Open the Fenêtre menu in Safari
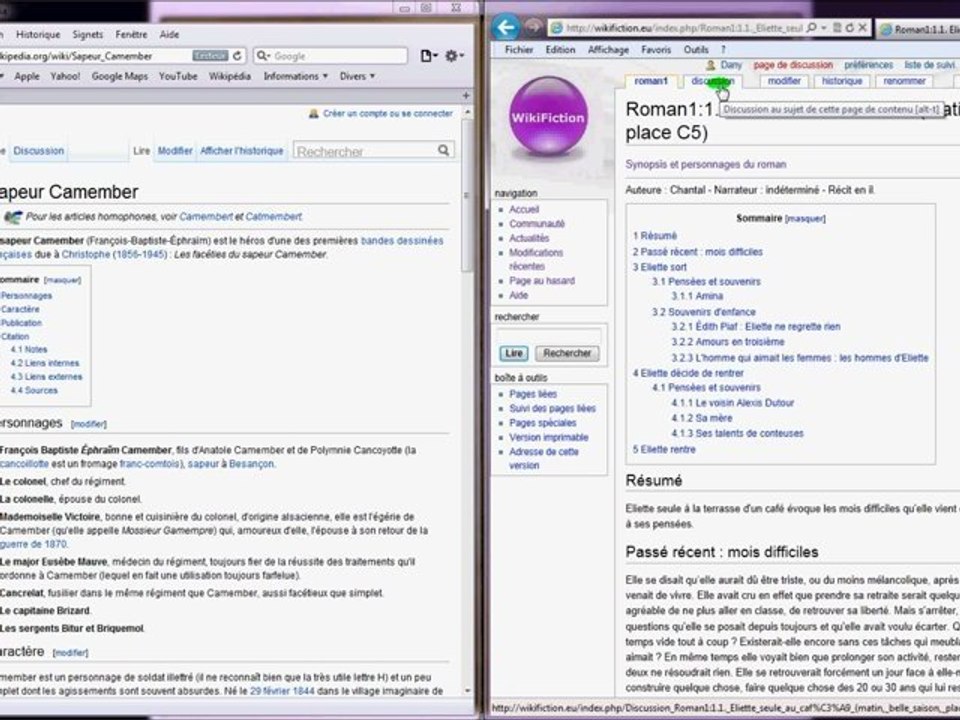Viewport: 960px width, 720px height. point(131,34)
